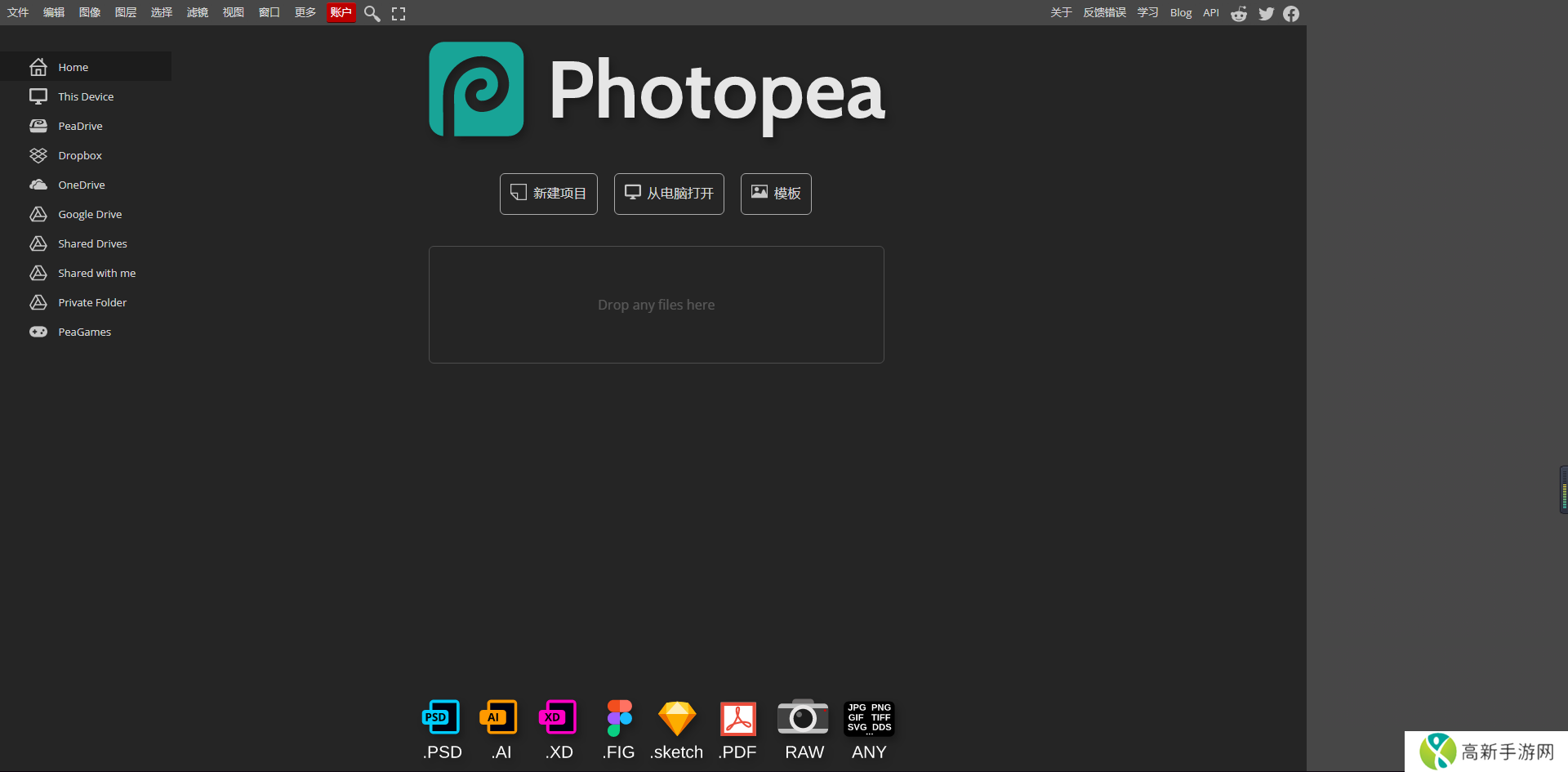The height and width of the screenshot is (772, 1568).
Task: Click the RAW camera icon
Action: 803,718
